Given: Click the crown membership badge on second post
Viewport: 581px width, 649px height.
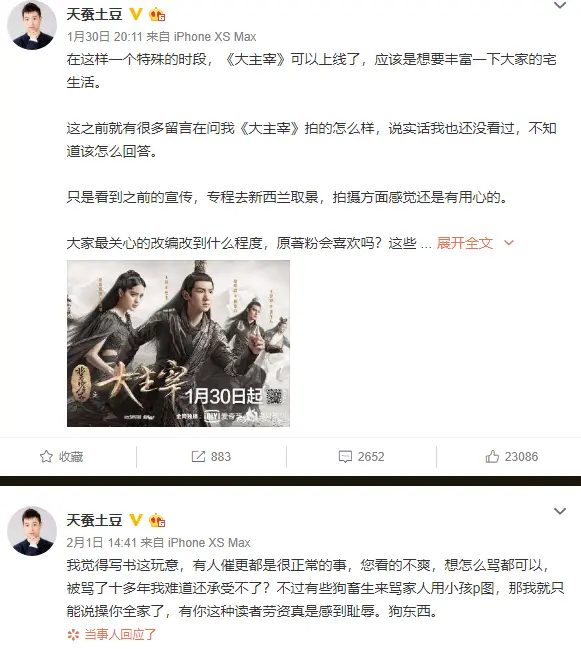Looking at the screenshot, I should (157, 520).
